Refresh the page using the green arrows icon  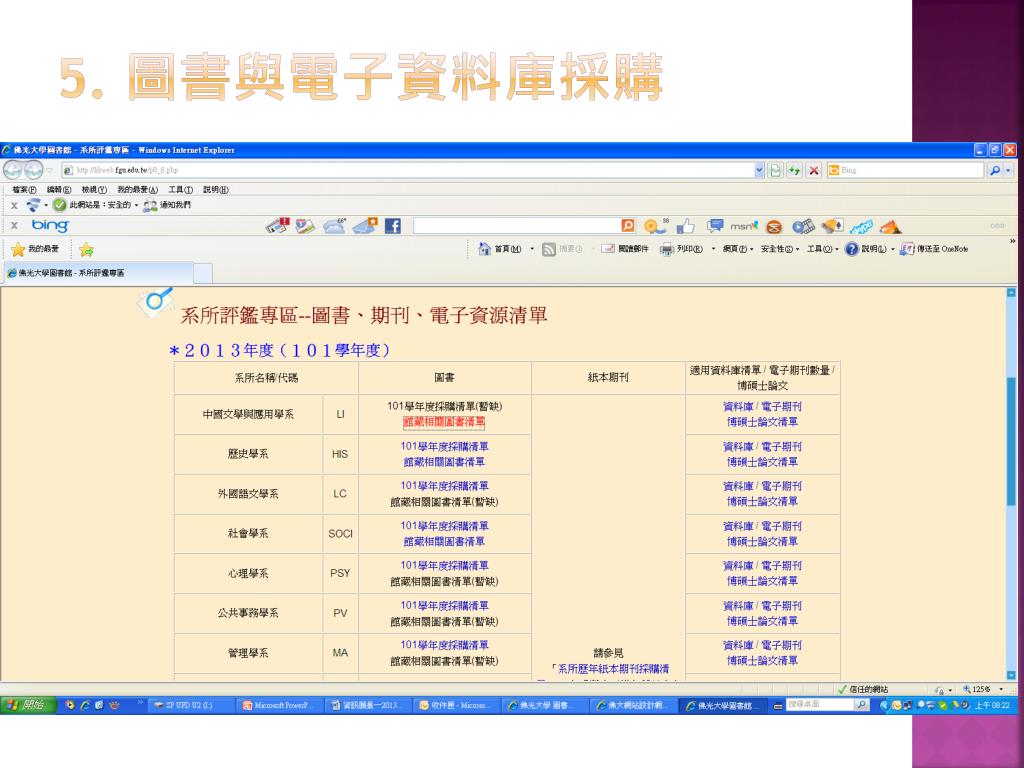(x=794, y=170)
